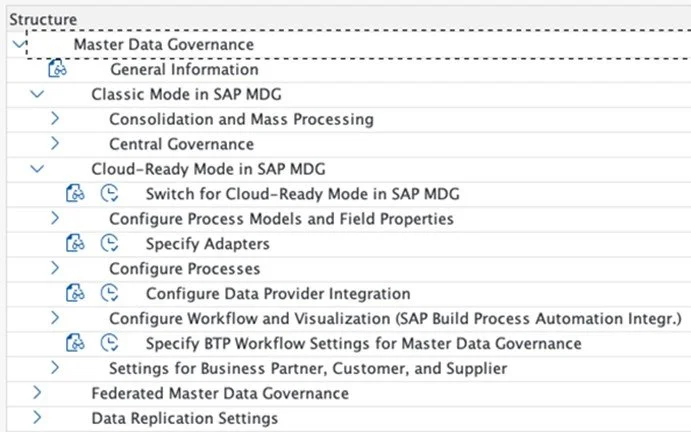Collapse Cloud-Ready Mode in SAP MDG
Viewport: 691px width, 432px height.
[x=37, y=169]
